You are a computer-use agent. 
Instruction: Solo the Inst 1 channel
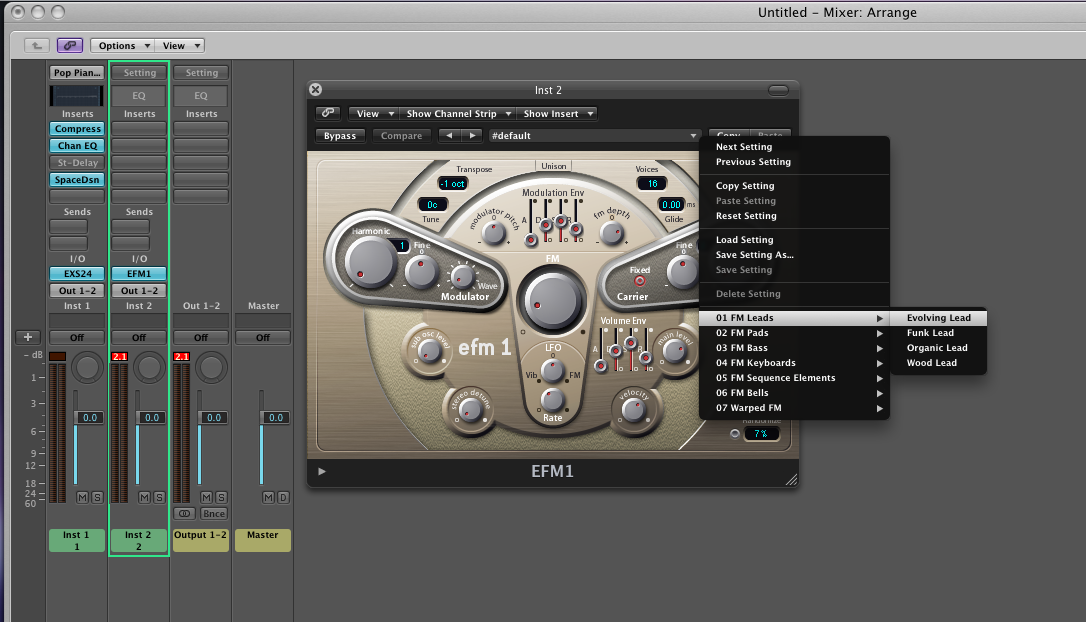[x=97, y=497]
